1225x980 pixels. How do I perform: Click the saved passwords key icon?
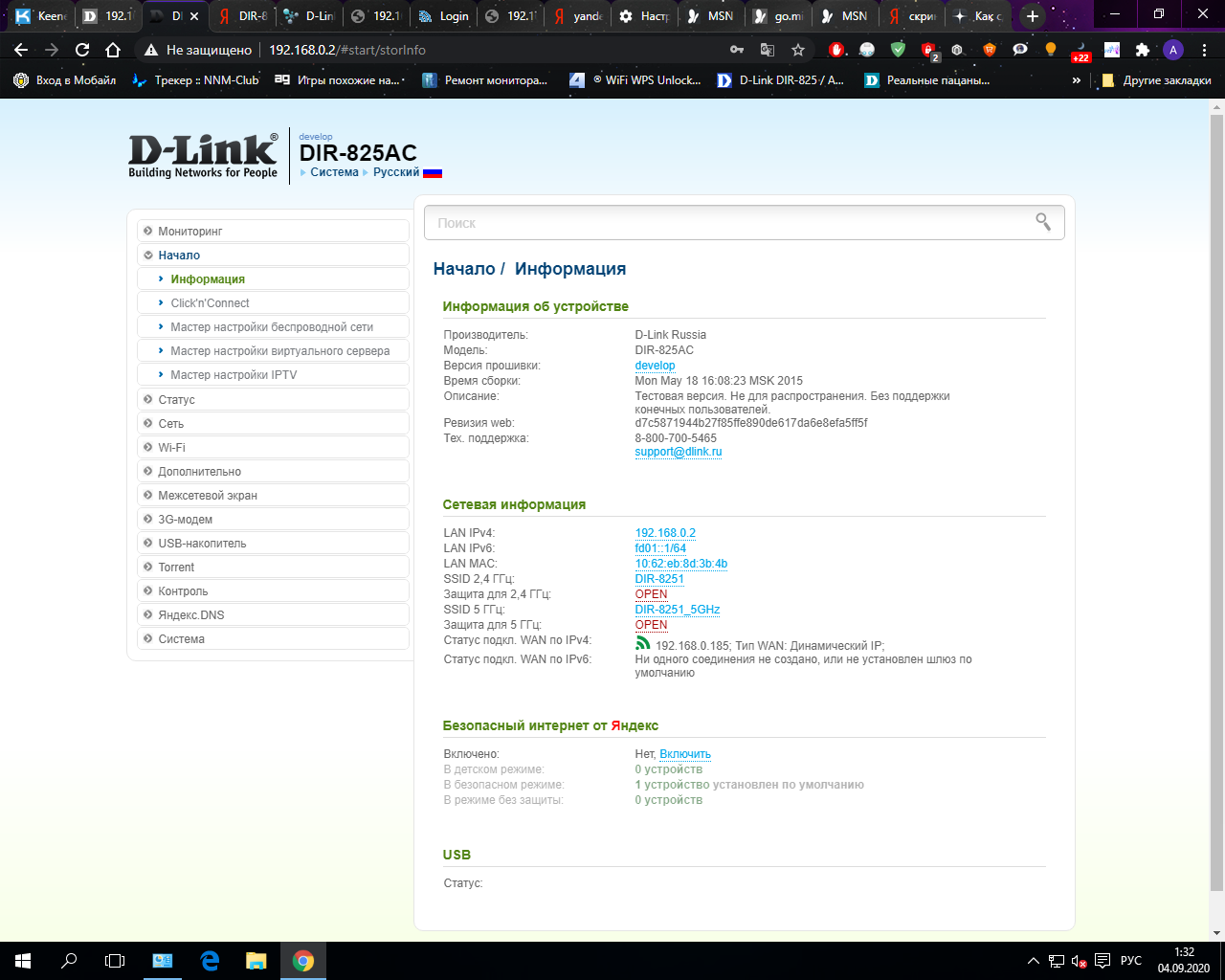pos(737,50)
